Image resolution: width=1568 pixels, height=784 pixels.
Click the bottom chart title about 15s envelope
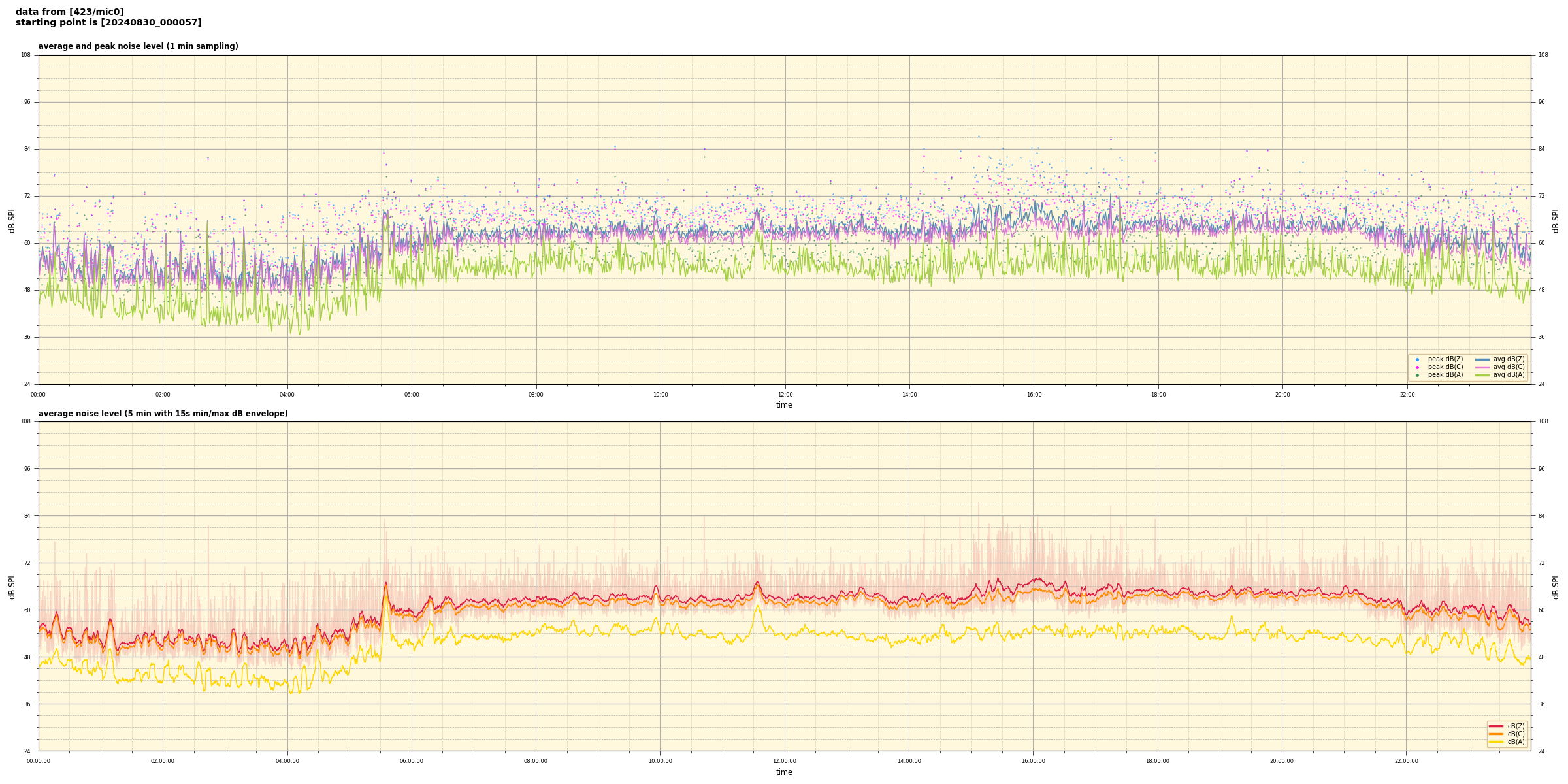pos(163,414)
